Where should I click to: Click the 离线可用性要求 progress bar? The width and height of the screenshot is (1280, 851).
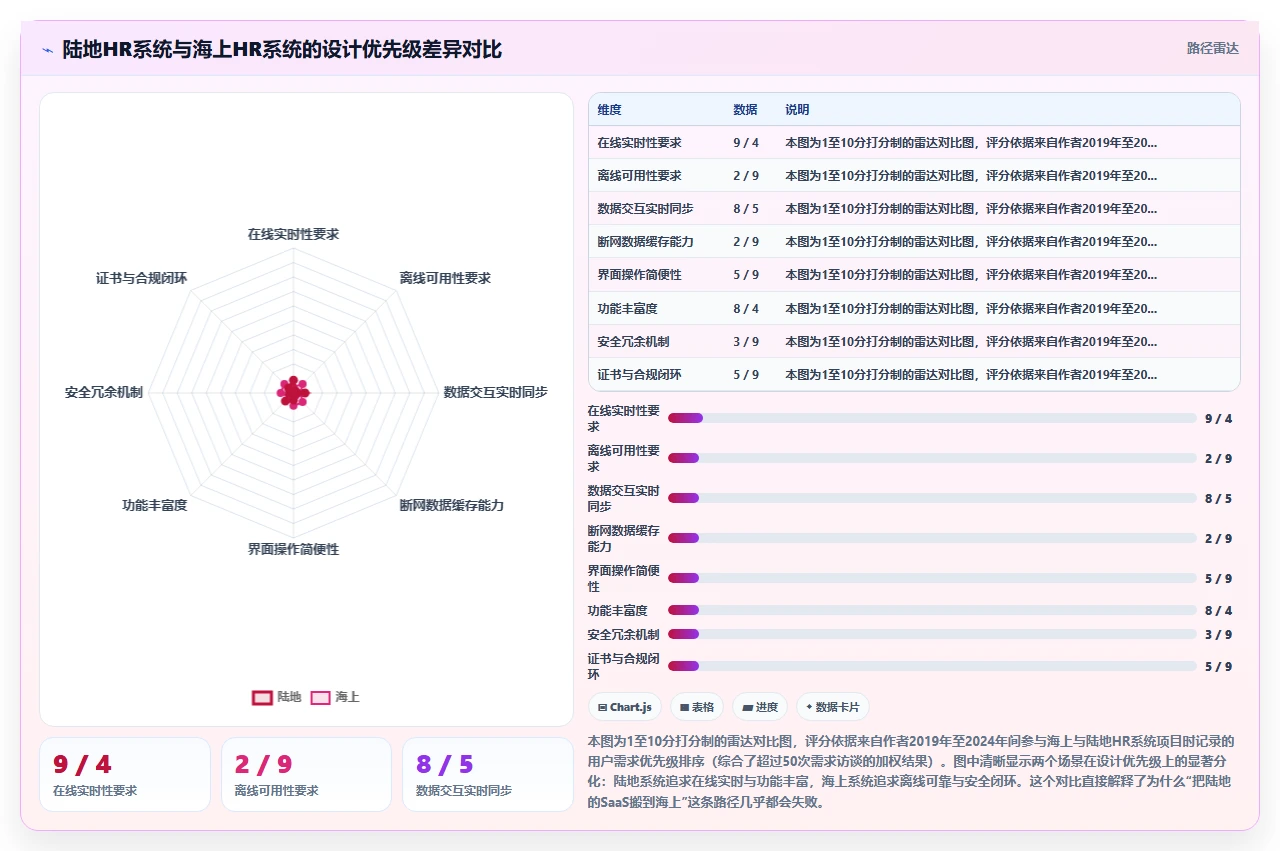pos(932,458)
